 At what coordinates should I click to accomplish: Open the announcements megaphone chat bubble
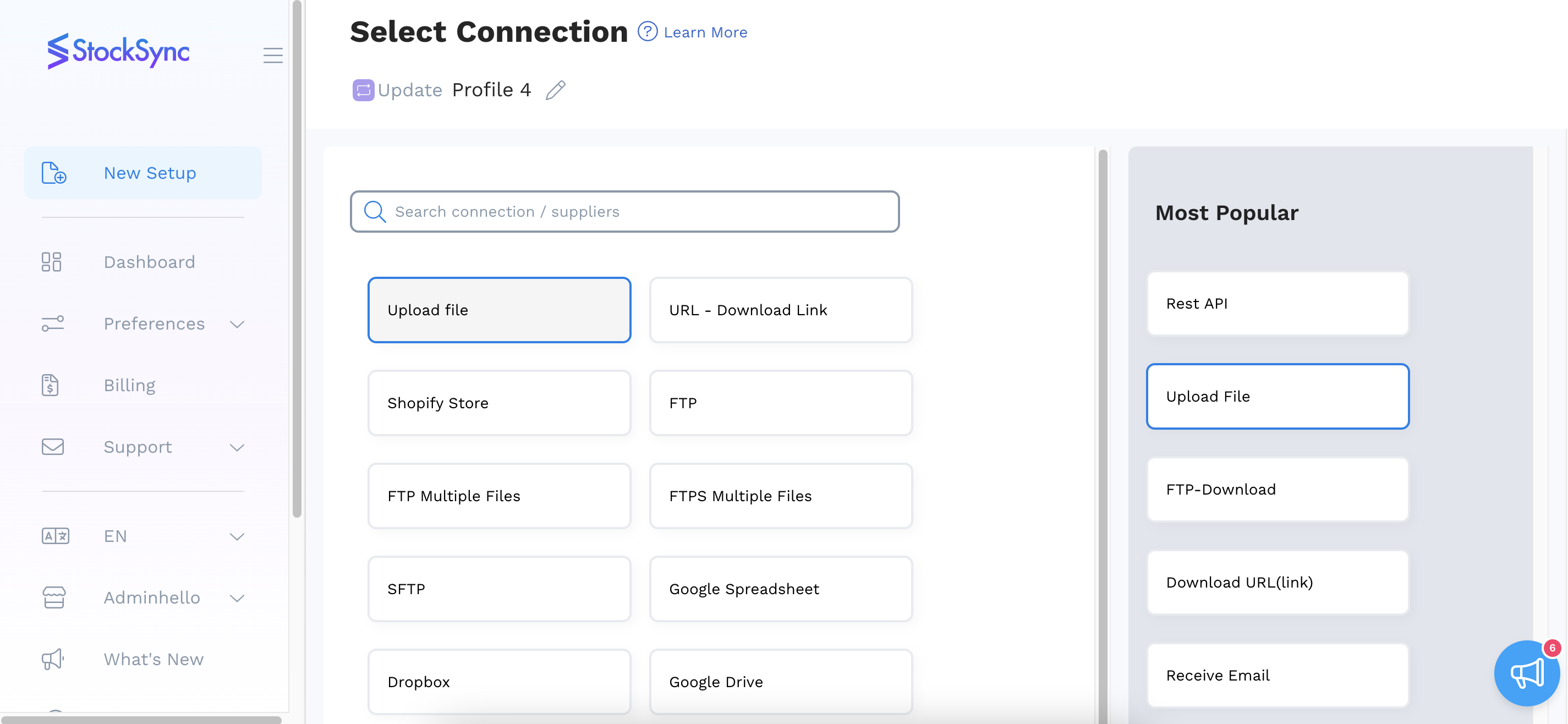pyautogui.click(x=1526, y=673)
